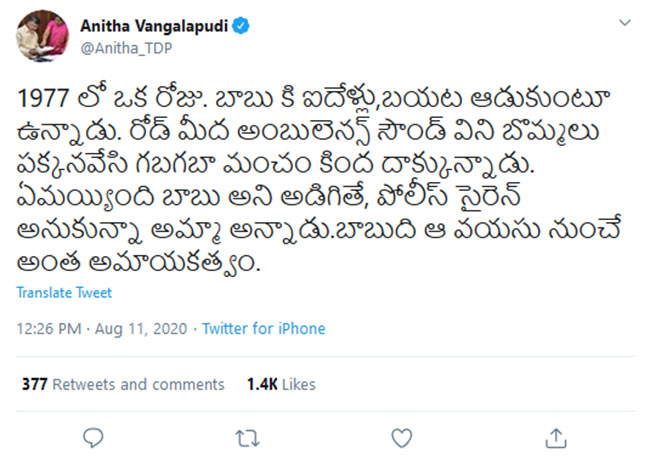Click the Translate Tweet link
Viewport: 650px width, 464px height.
64,293
